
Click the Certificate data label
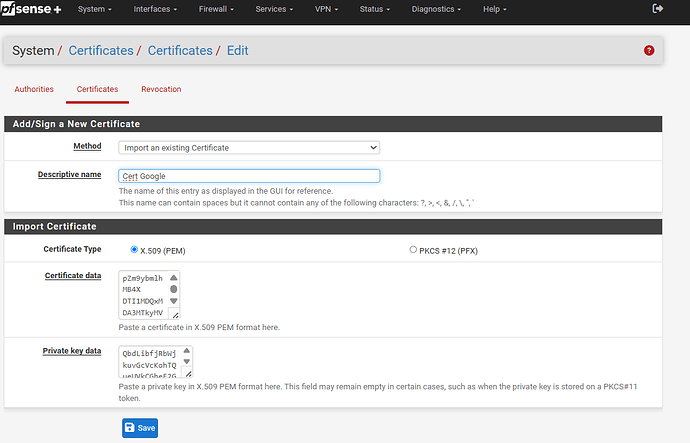[73, 276]
